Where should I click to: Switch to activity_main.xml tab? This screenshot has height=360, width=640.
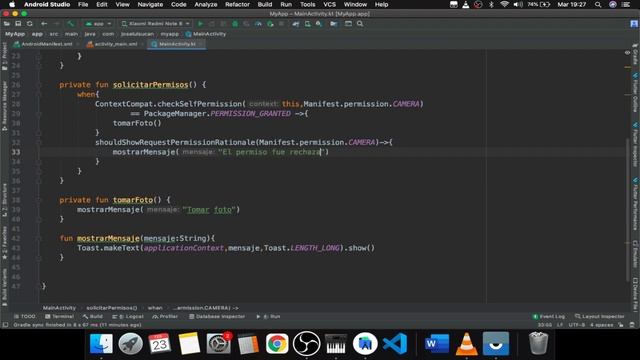(113, 44)
